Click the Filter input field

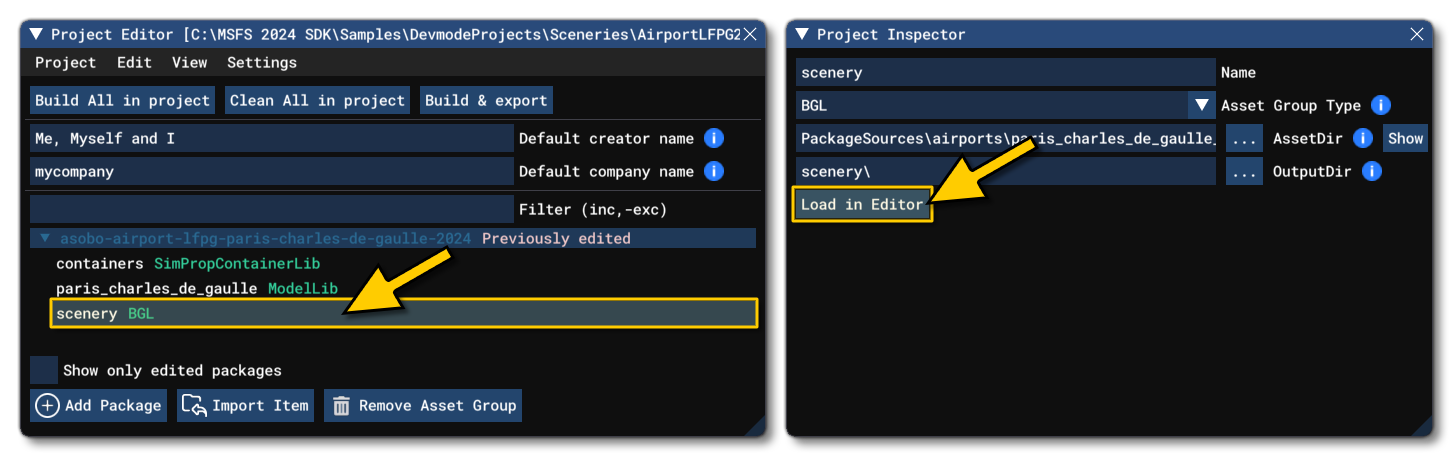point(271,210)
